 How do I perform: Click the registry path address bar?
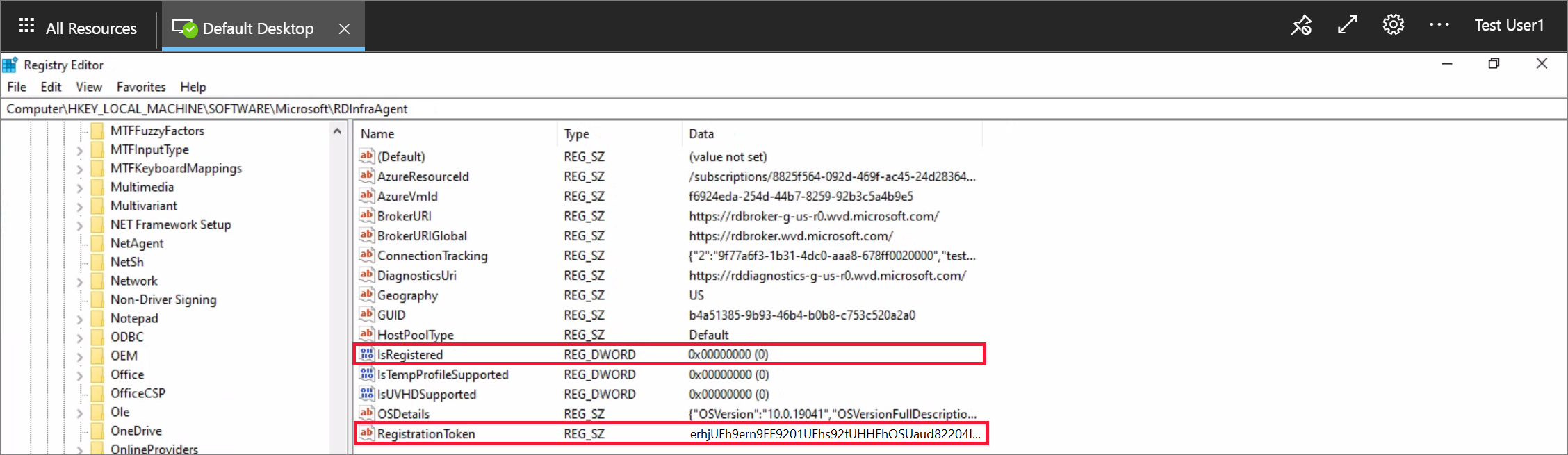tap(784, 108)
